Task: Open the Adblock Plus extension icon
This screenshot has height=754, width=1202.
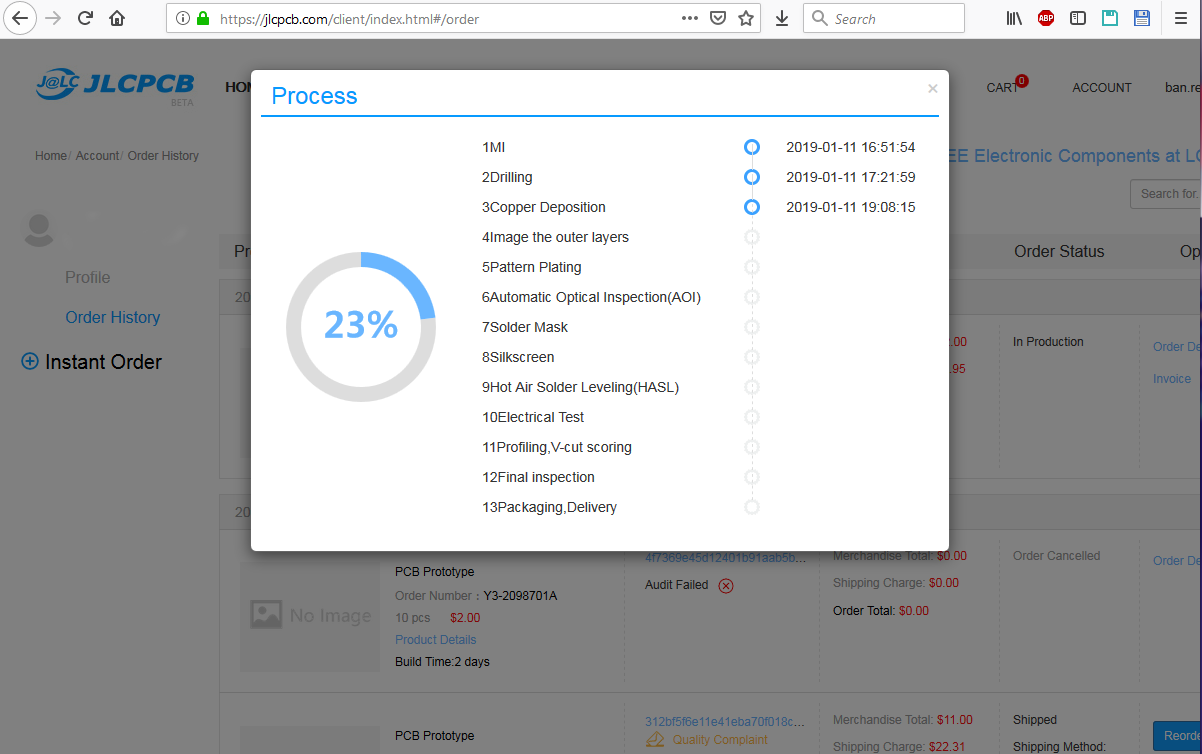Action: (1045, 18)
